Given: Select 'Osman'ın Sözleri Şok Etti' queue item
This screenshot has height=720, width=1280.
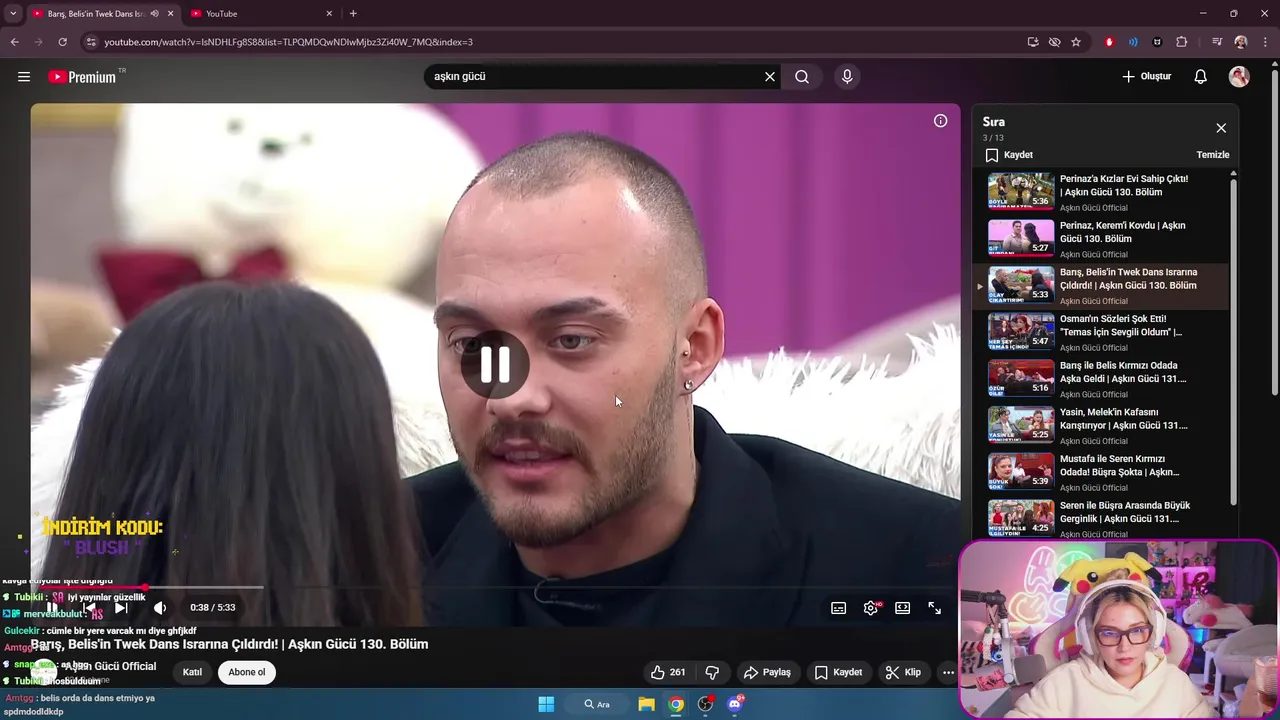Looking at the screenshot, I should pyautogui.click(x=1101, y=332).
